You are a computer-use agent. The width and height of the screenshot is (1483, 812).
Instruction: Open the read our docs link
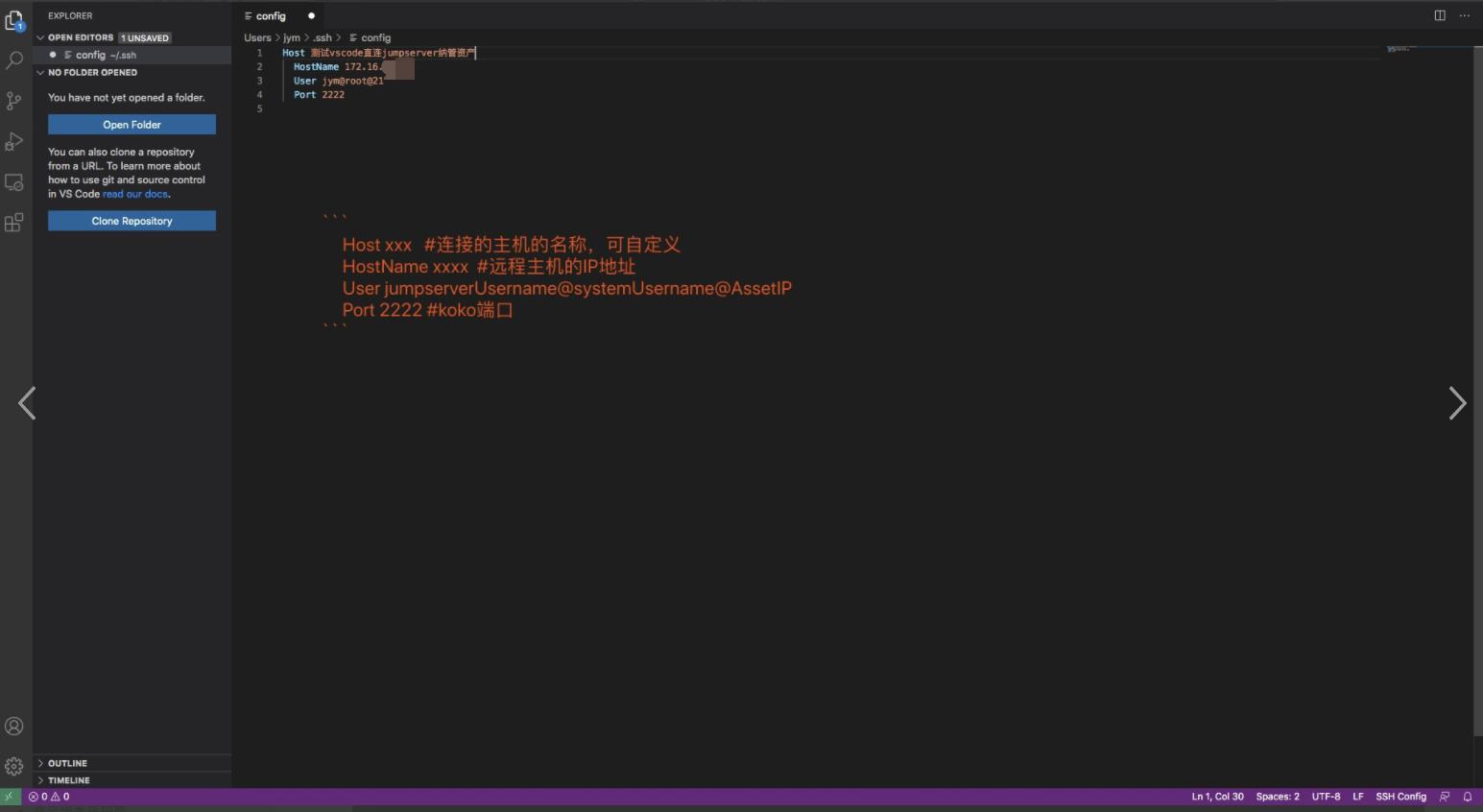click(134, 194)
